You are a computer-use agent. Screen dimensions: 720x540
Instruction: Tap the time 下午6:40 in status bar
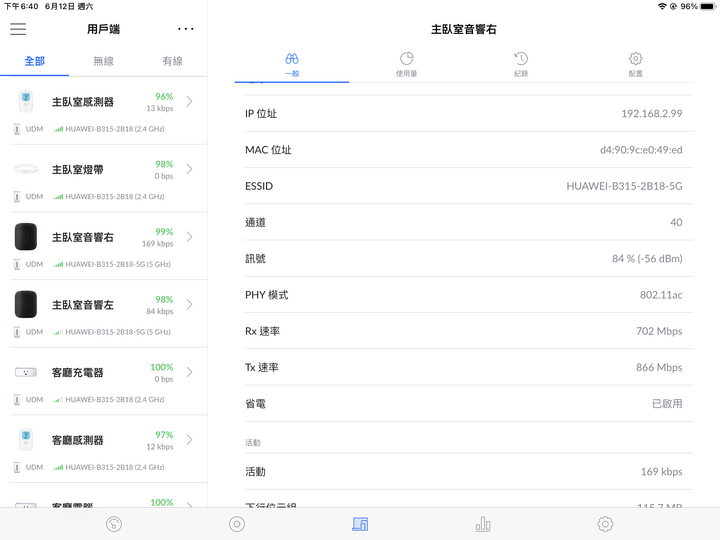[x=21, y=6]
